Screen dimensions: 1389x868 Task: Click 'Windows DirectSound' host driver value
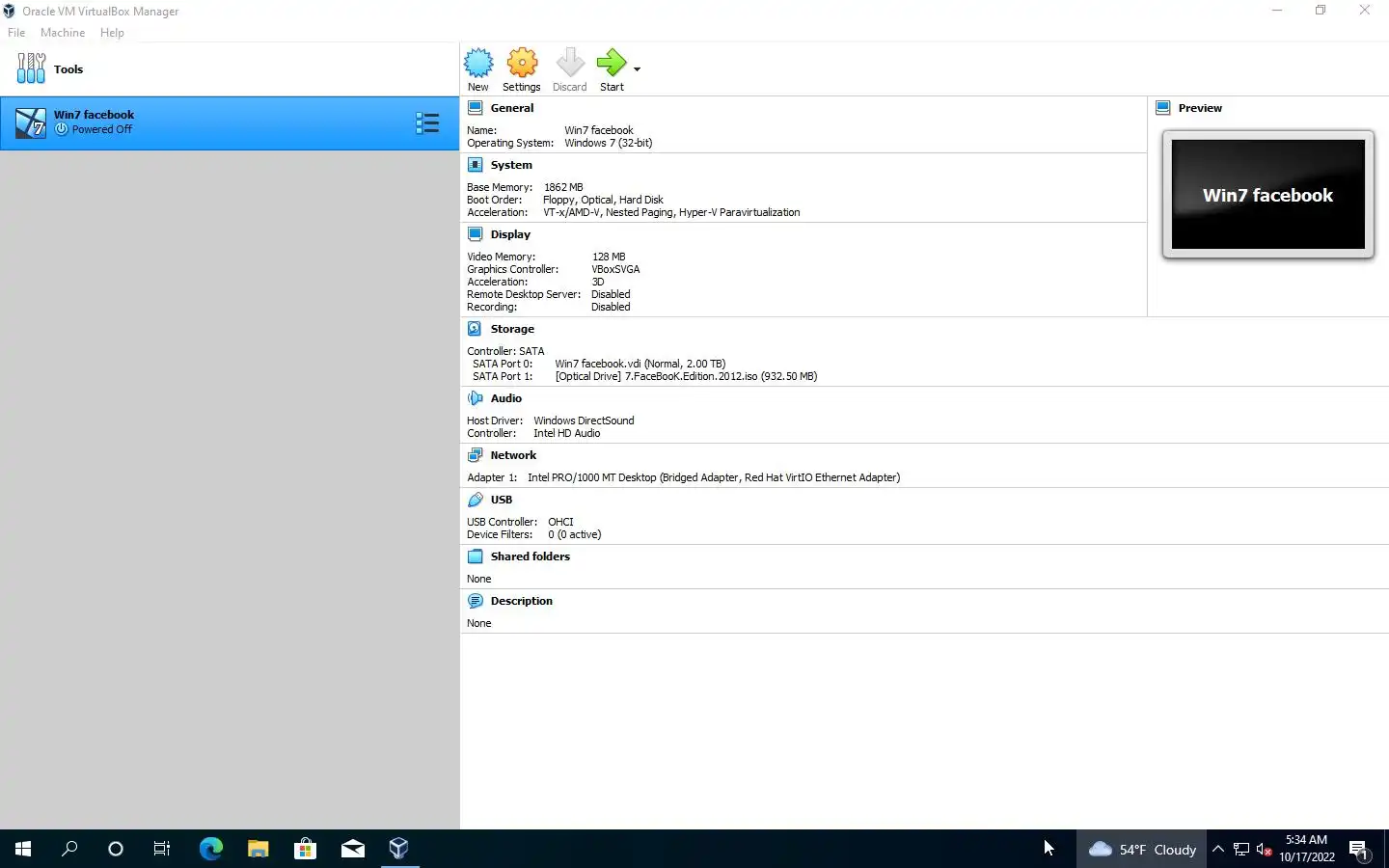tap(584, 420)
